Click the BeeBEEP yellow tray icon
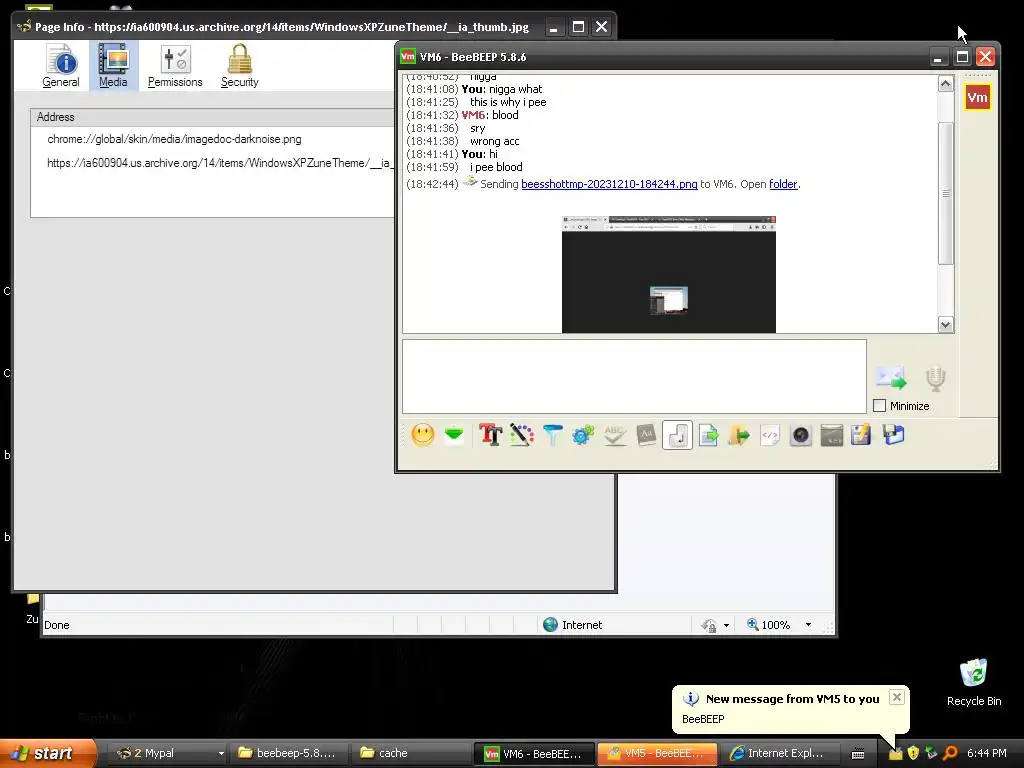Image resolution: width=1024 pixels, height=768 pixels. coord(895,754)
